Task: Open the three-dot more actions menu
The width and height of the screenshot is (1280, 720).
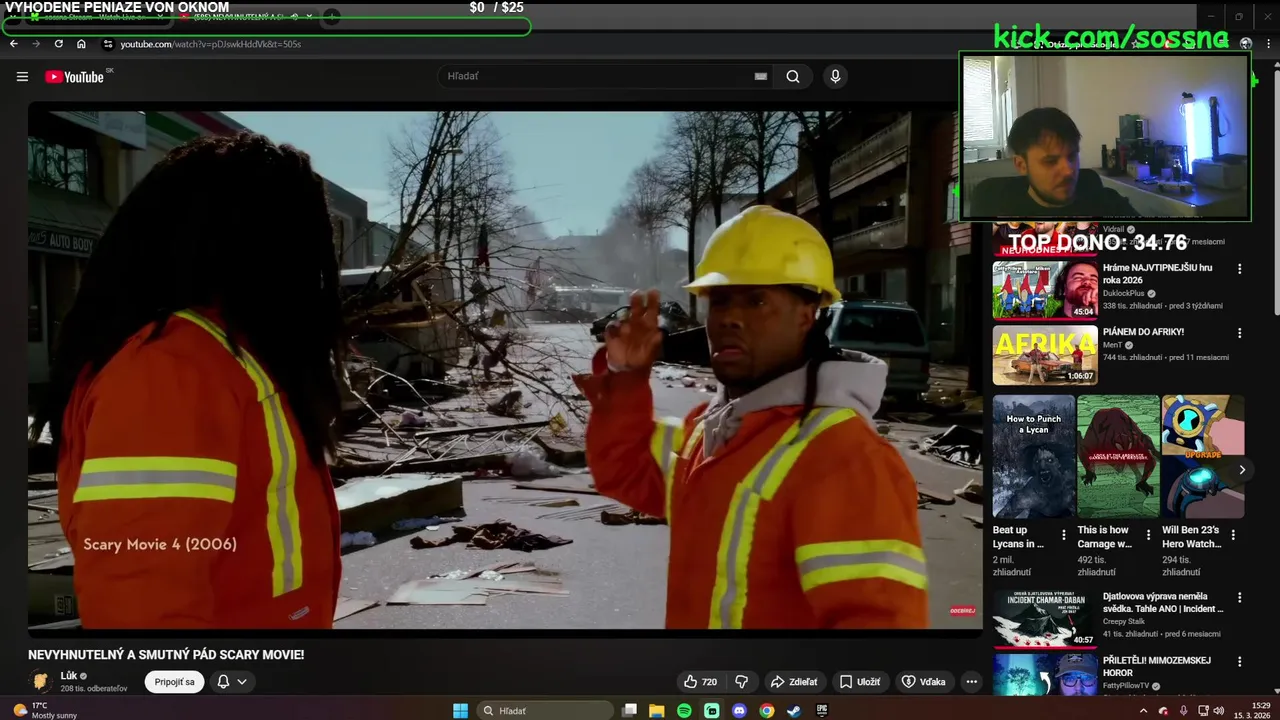Action: click(x=971, y=682)
